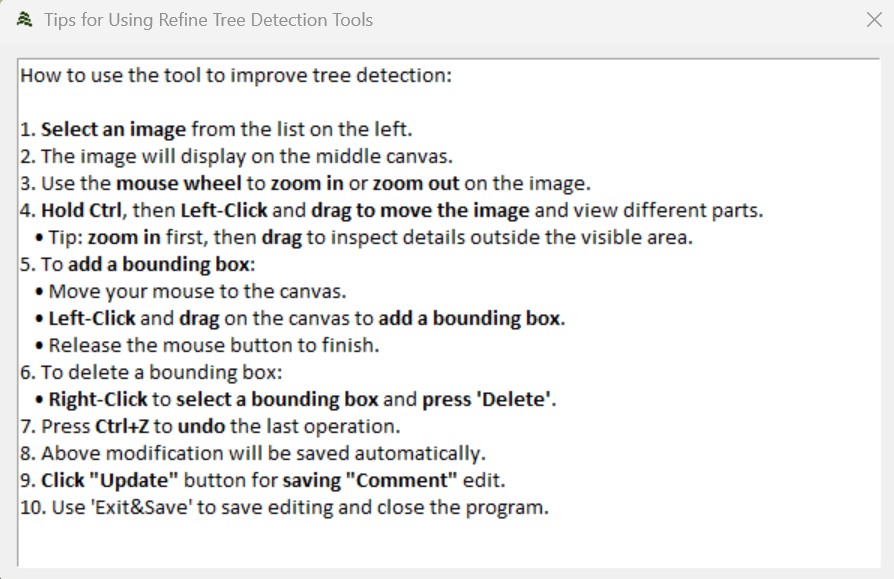Click the "Release the mouse button to finish" bullet
The height and width of the screenshot is (579, 894).
tap(200, 346)
